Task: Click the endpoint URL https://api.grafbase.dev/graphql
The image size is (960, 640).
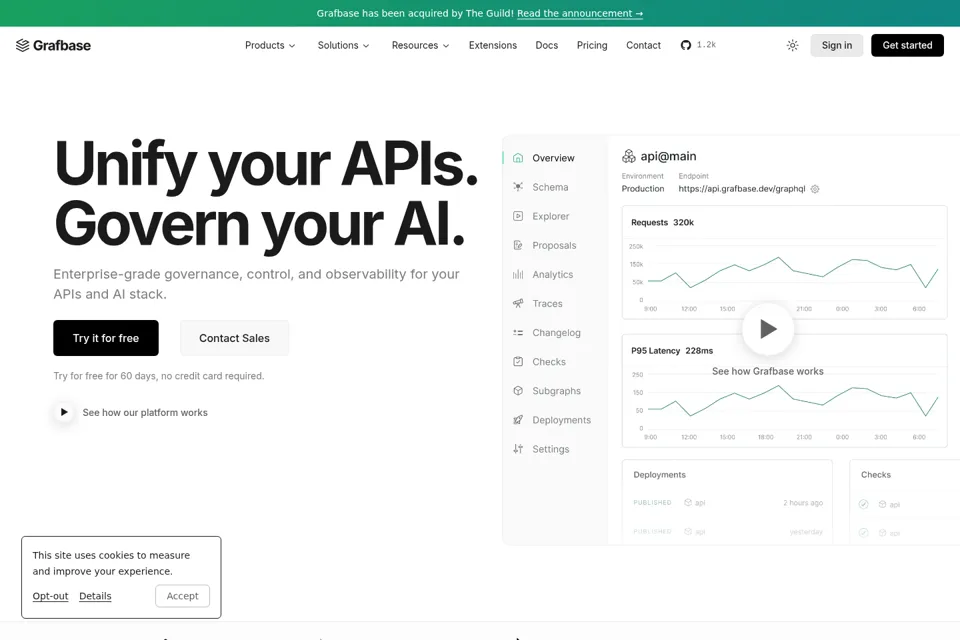Action: (x=741, y=189)
